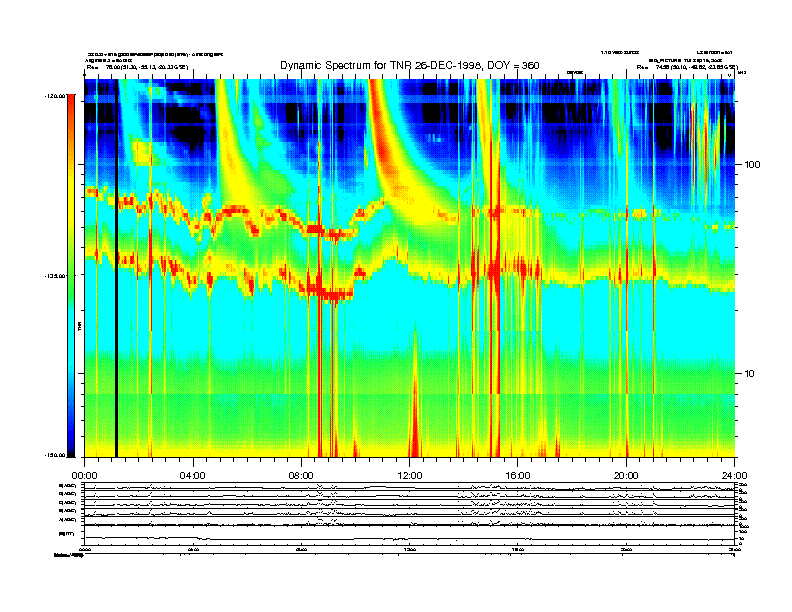Click the 12:00 time axis label
The image size is (792, 612).
point(409,475)
